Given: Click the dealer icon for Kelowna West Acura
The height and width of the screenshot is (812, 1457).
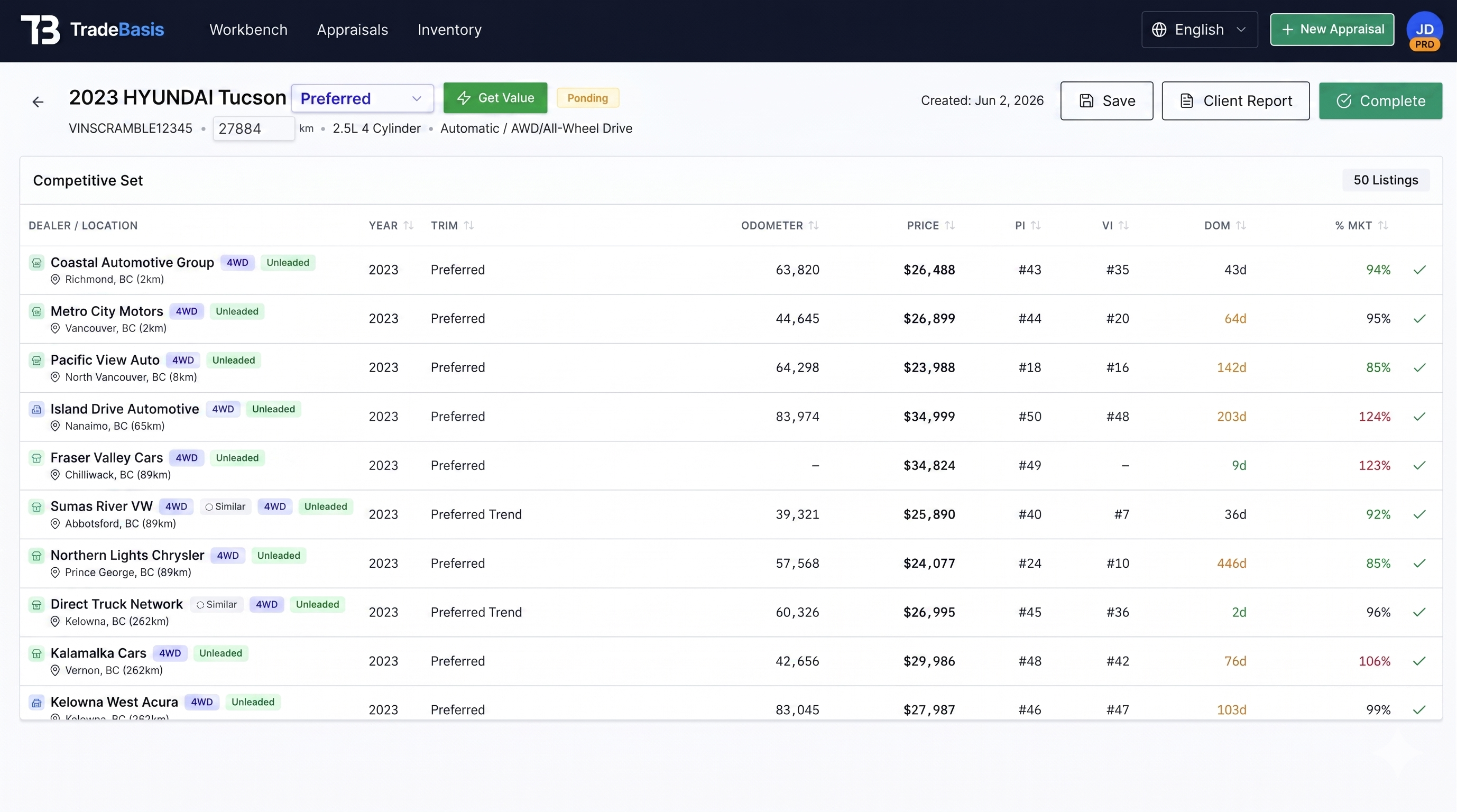Looking at the screenshot, I should coord(37,702).
